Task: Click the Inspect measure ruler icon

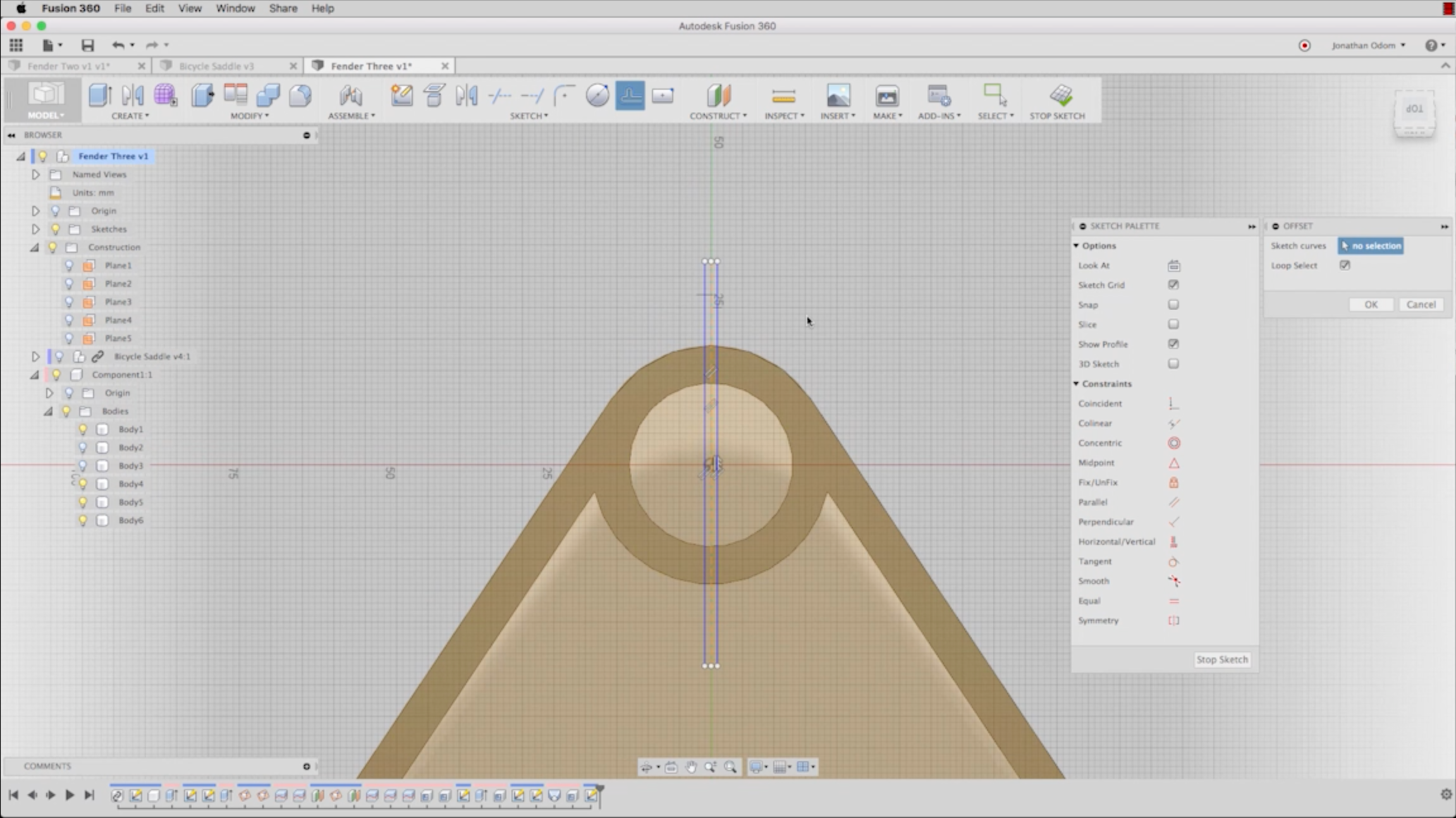Action: coord(783,95)
